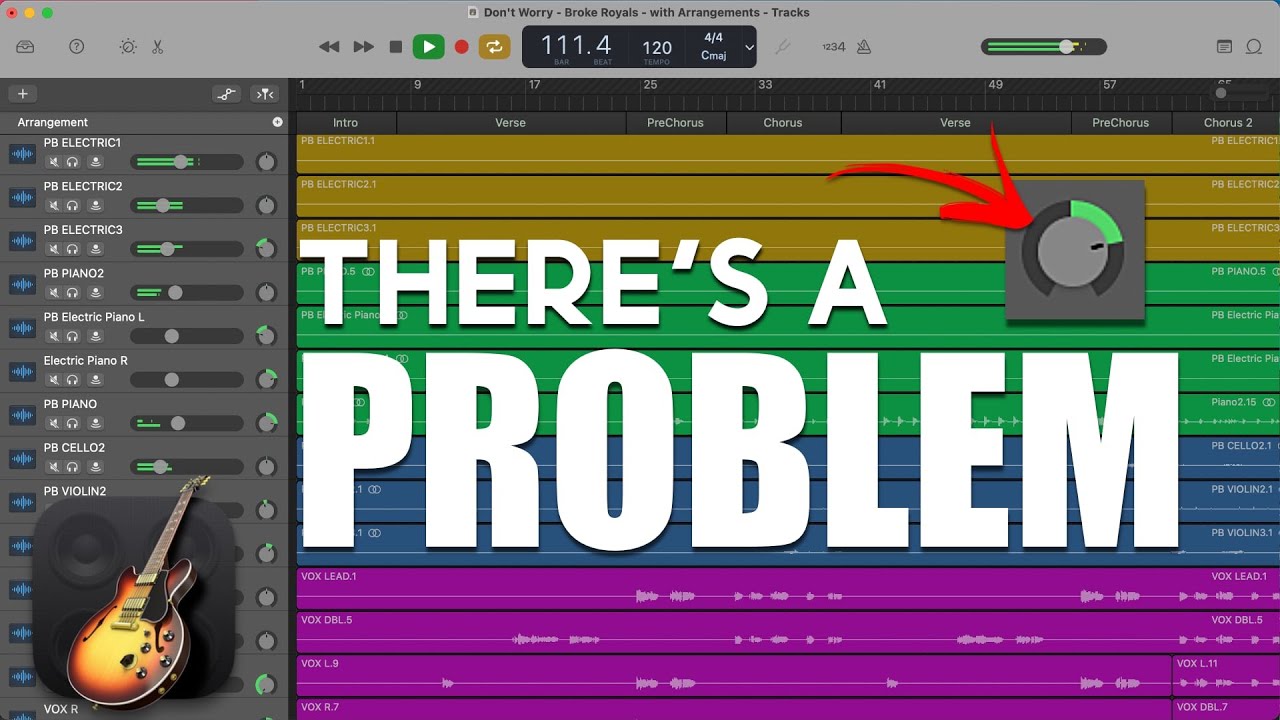Click the PB ELECTRIC1 pan knob
This screenshot has height=720, width=1280.
[x=266, y=162]
